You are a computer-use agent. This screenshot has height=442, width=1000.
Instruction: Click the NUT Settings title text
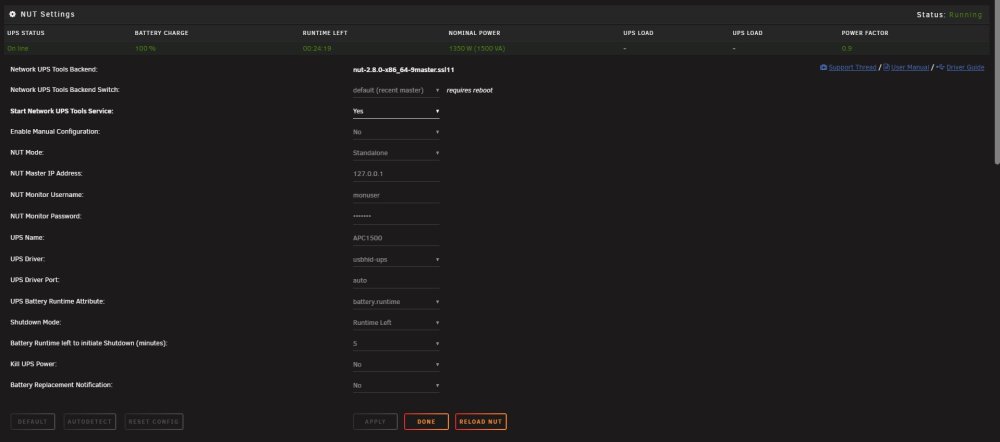coord(47,14)
